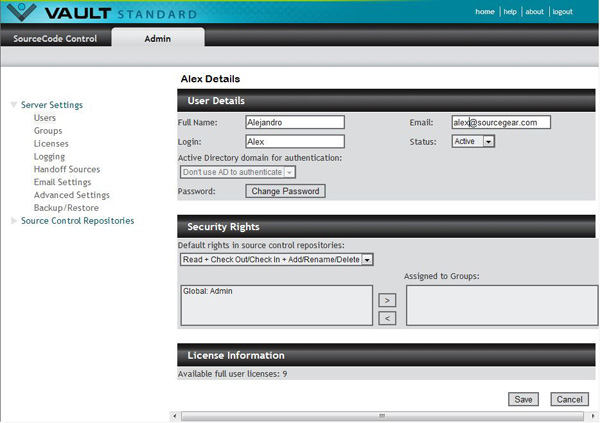Select Global: Admin in the rights list

click(x=206, y=291)
